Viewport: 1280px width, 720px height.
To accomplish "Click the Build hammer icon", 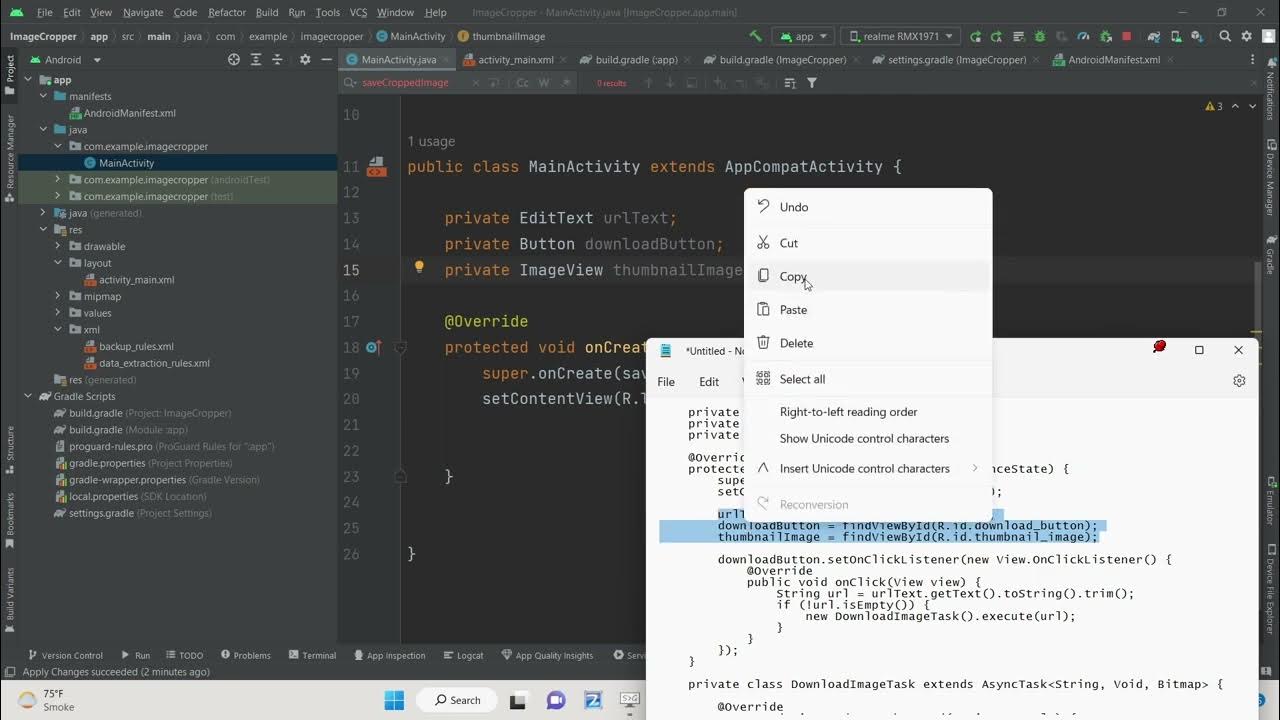I will pos(756,36).
